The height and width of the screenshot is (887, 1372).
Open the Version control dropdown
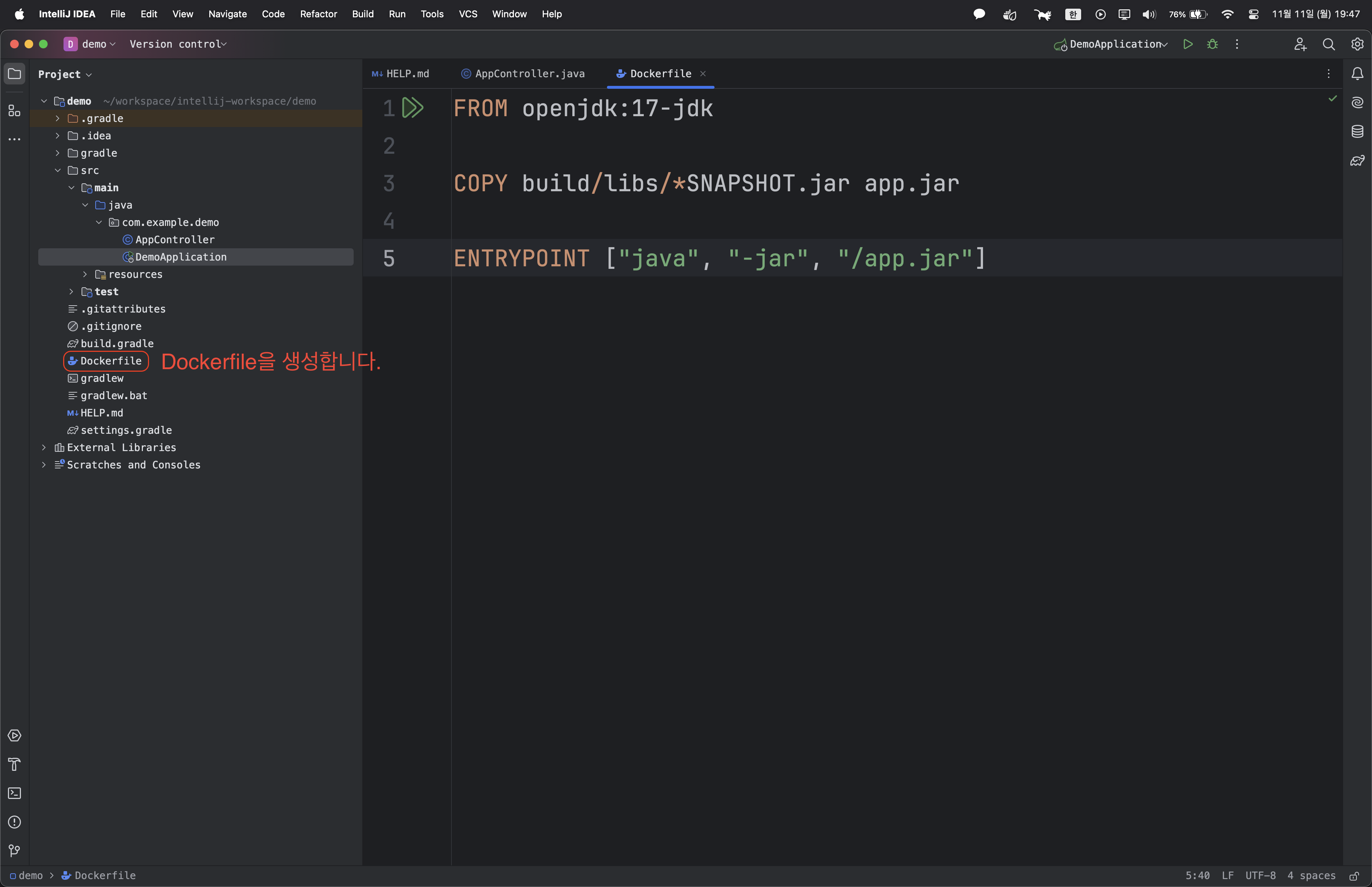178,44
